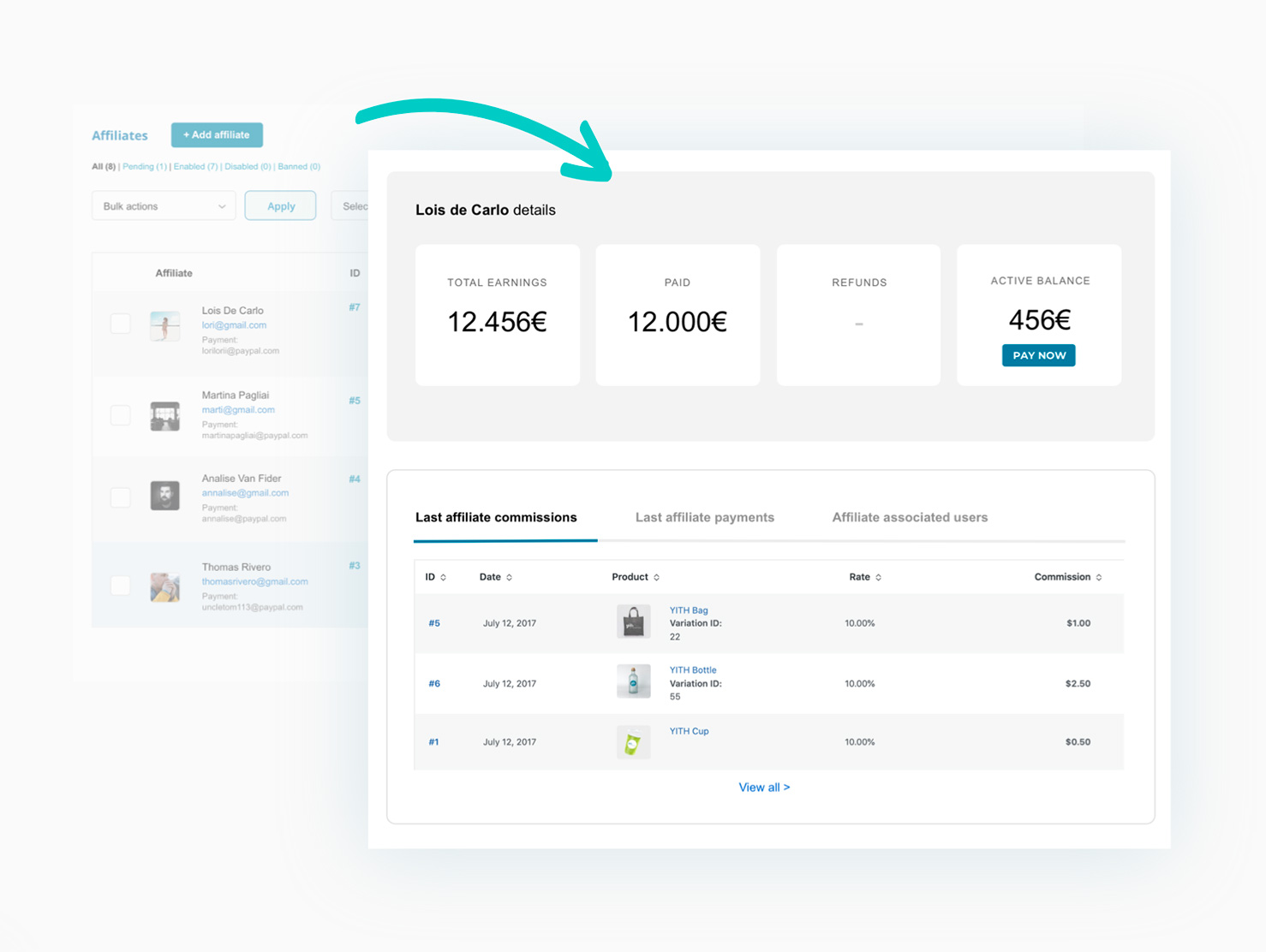Open the View all commissions link
1266x952 pixels.
[764, 788]
